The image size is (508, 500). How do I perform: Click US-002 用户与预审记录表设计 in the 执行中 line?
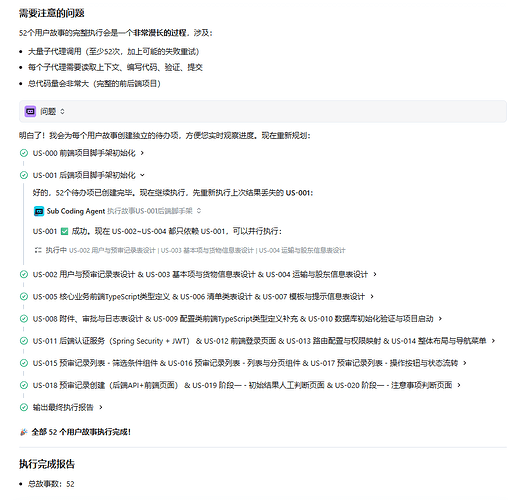pyautogui.click(x=112, y=250)
